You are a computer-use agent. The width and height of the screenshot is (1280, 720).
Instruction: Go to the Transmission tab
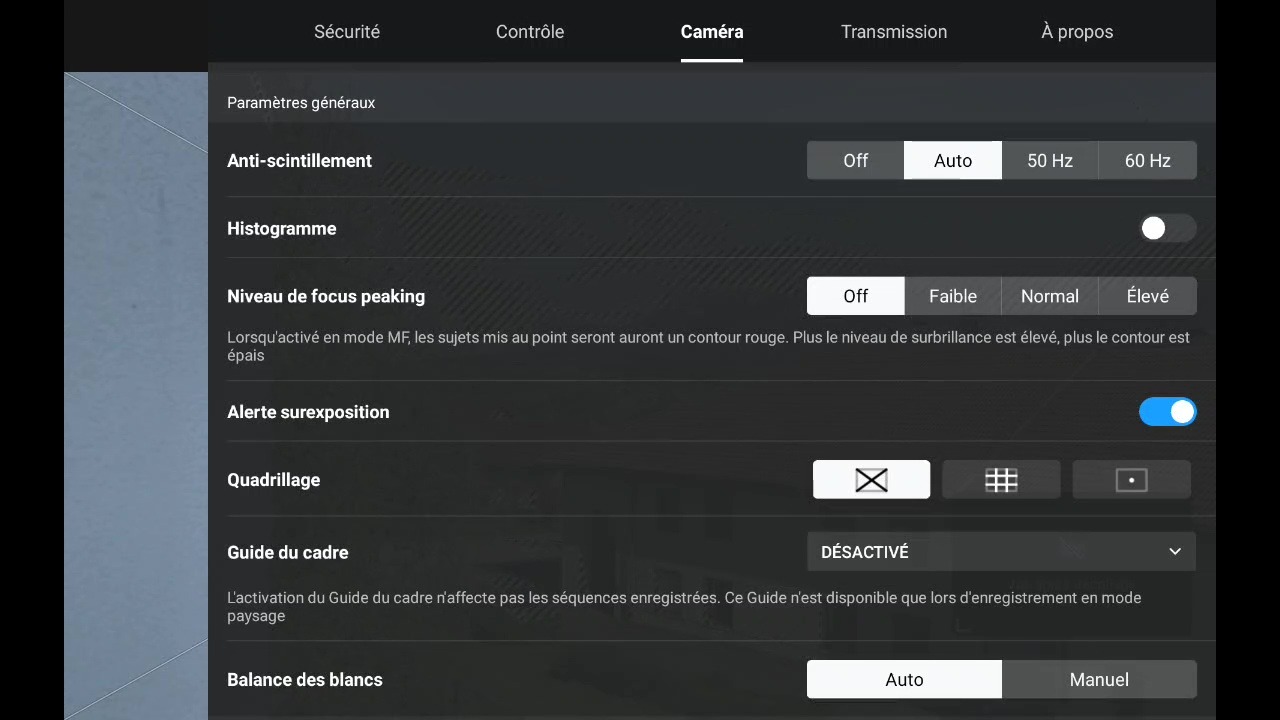pos(894,32)
